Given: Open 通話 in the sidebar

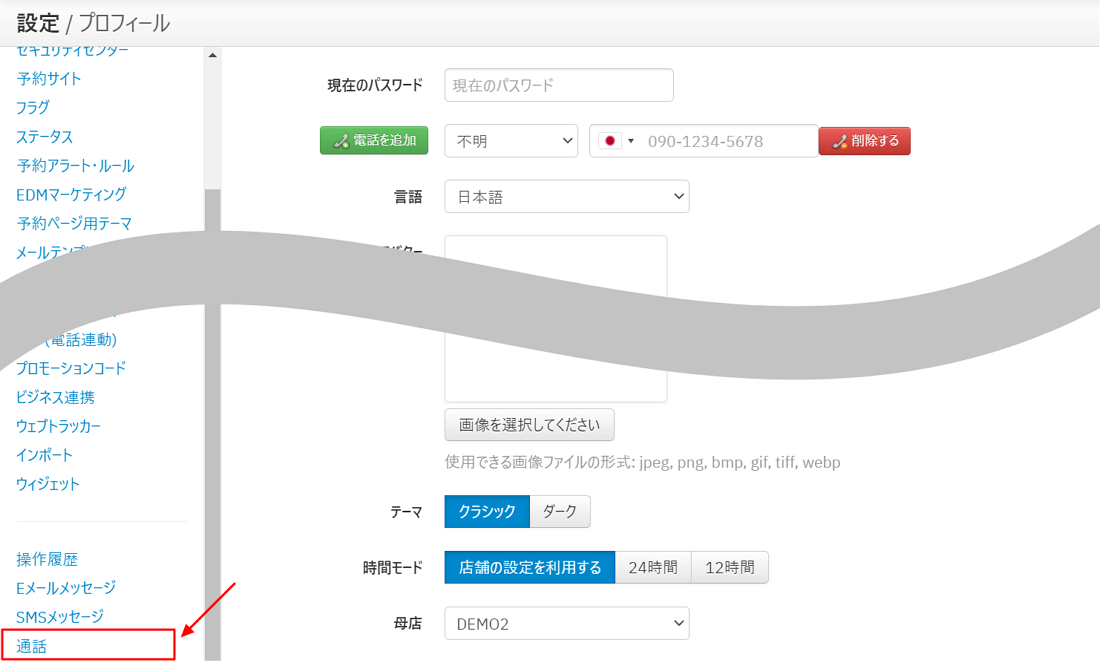Looking at the screenshot, I should [x=32, y=646].
